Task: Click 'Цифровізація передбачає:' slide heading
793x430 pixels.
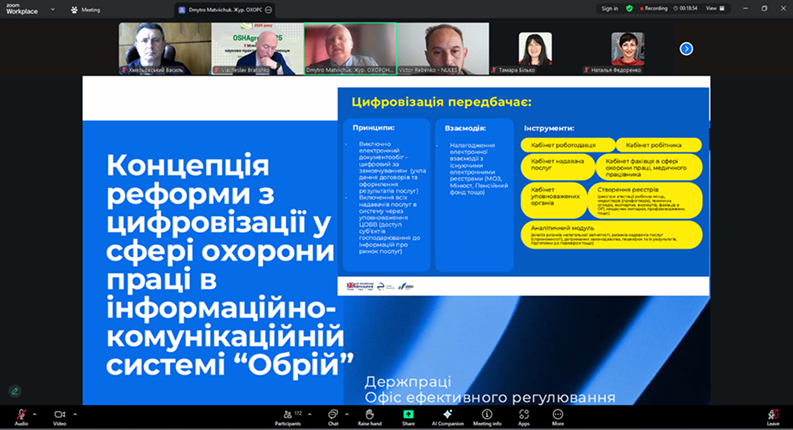Action: click(x=442, y=102)
